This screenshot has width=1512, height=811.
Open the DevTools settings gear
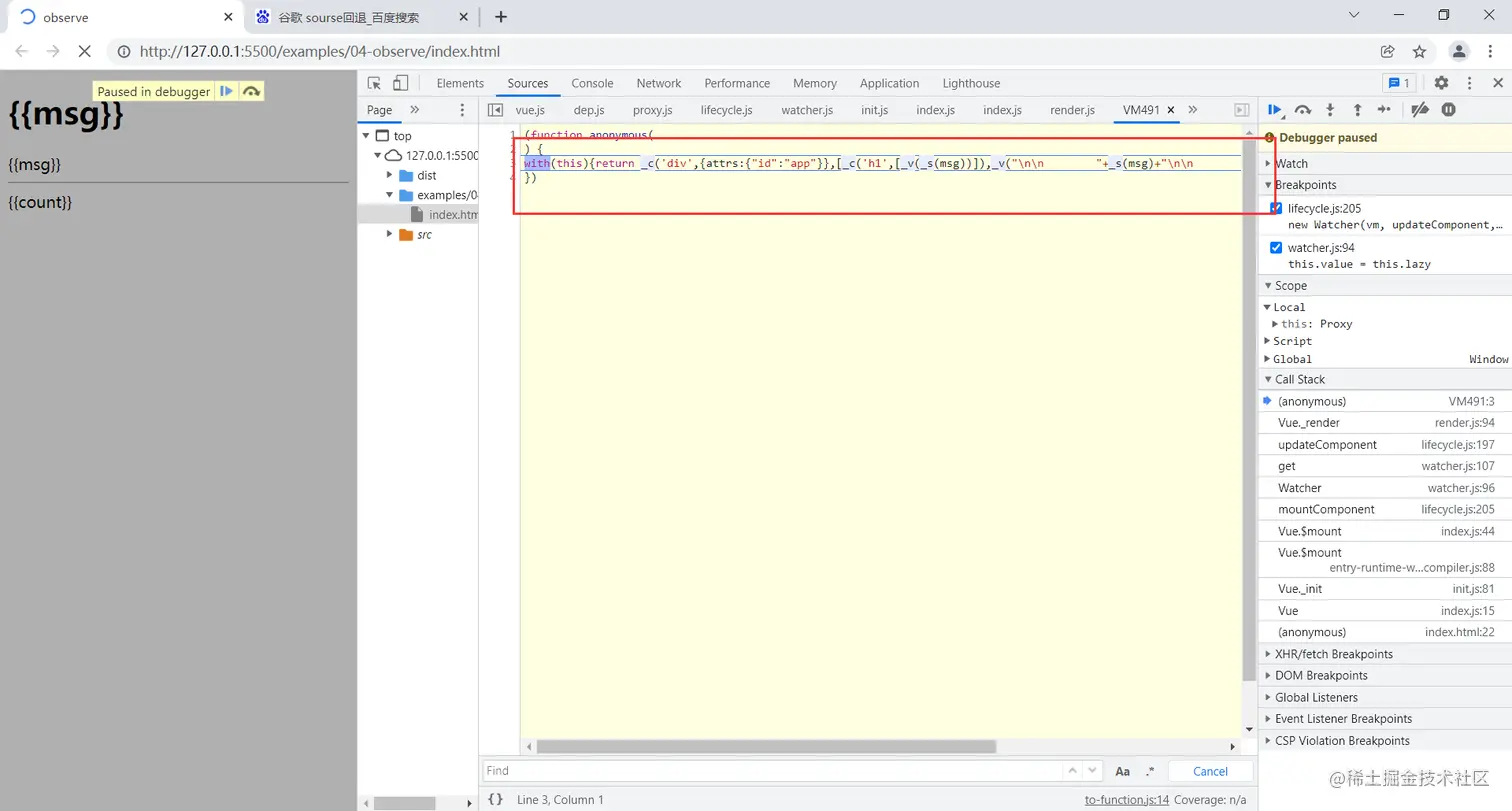click(1440, 83)
